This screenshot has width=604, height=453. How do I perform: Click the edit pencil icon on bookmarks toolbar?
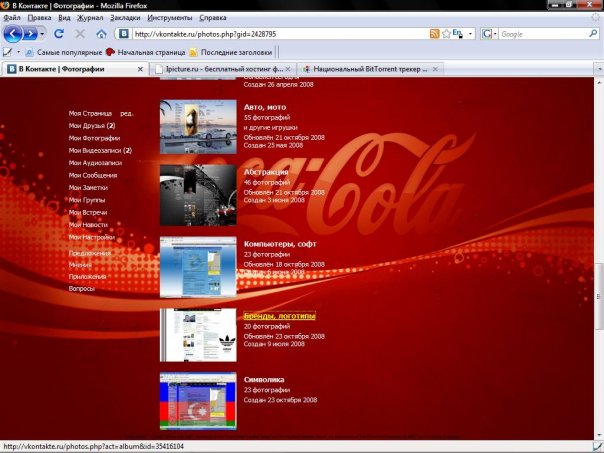point(7,52)
